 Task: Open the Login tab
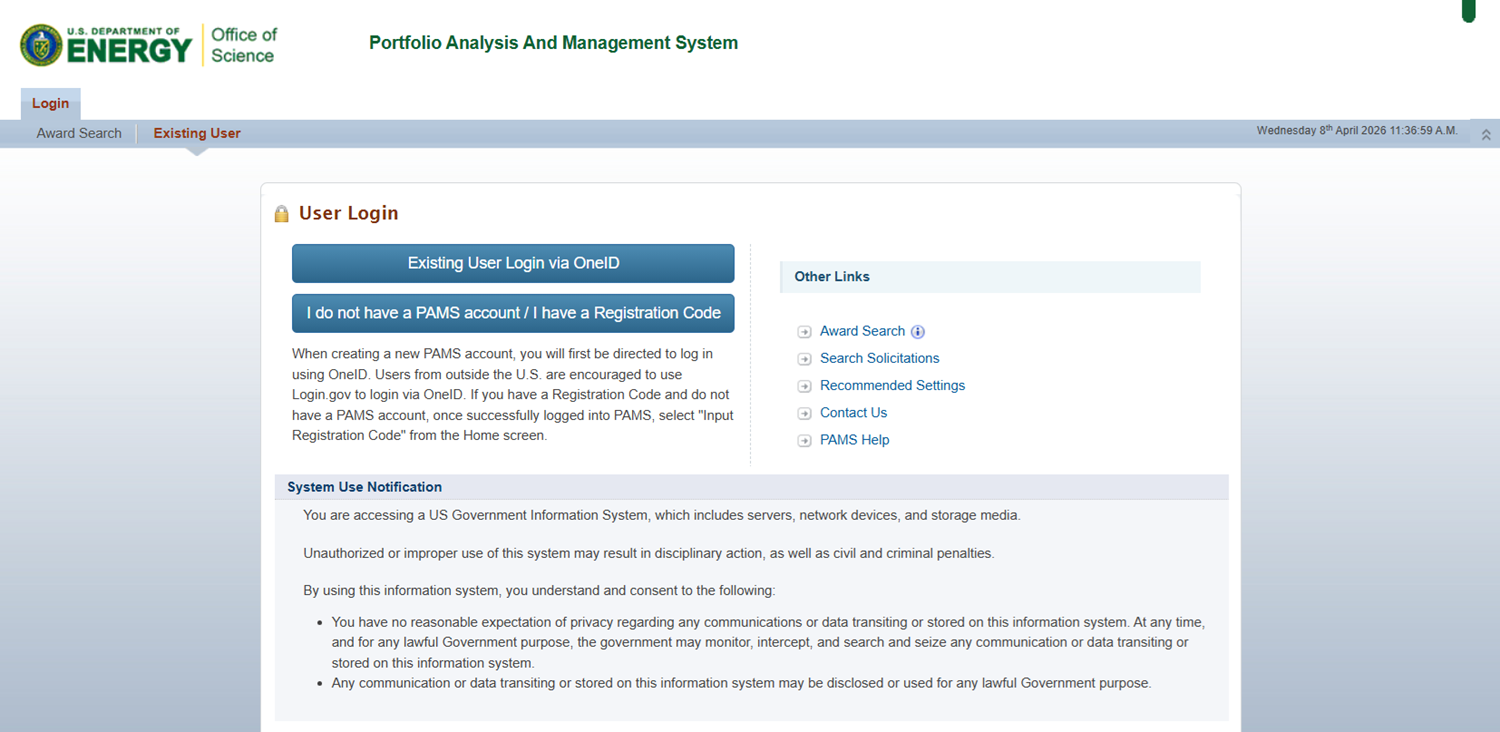50,104
